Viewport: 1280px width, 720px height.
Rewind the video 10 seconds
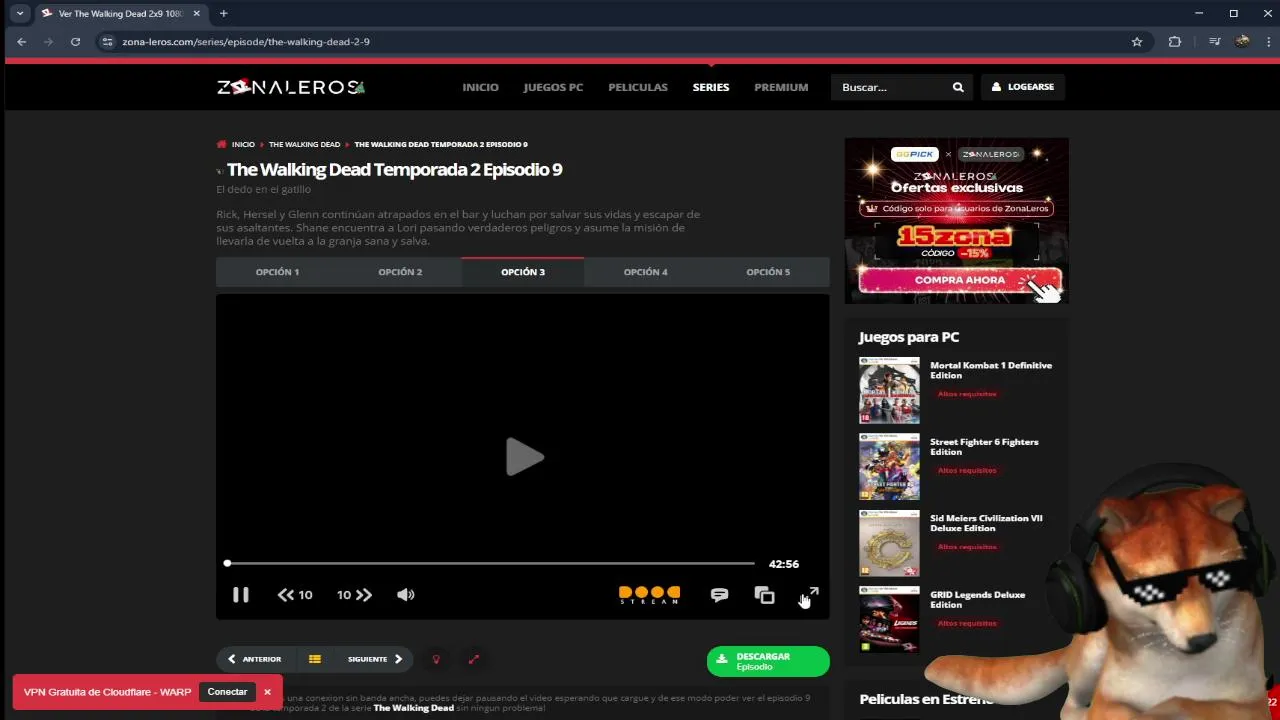point(295,595)
